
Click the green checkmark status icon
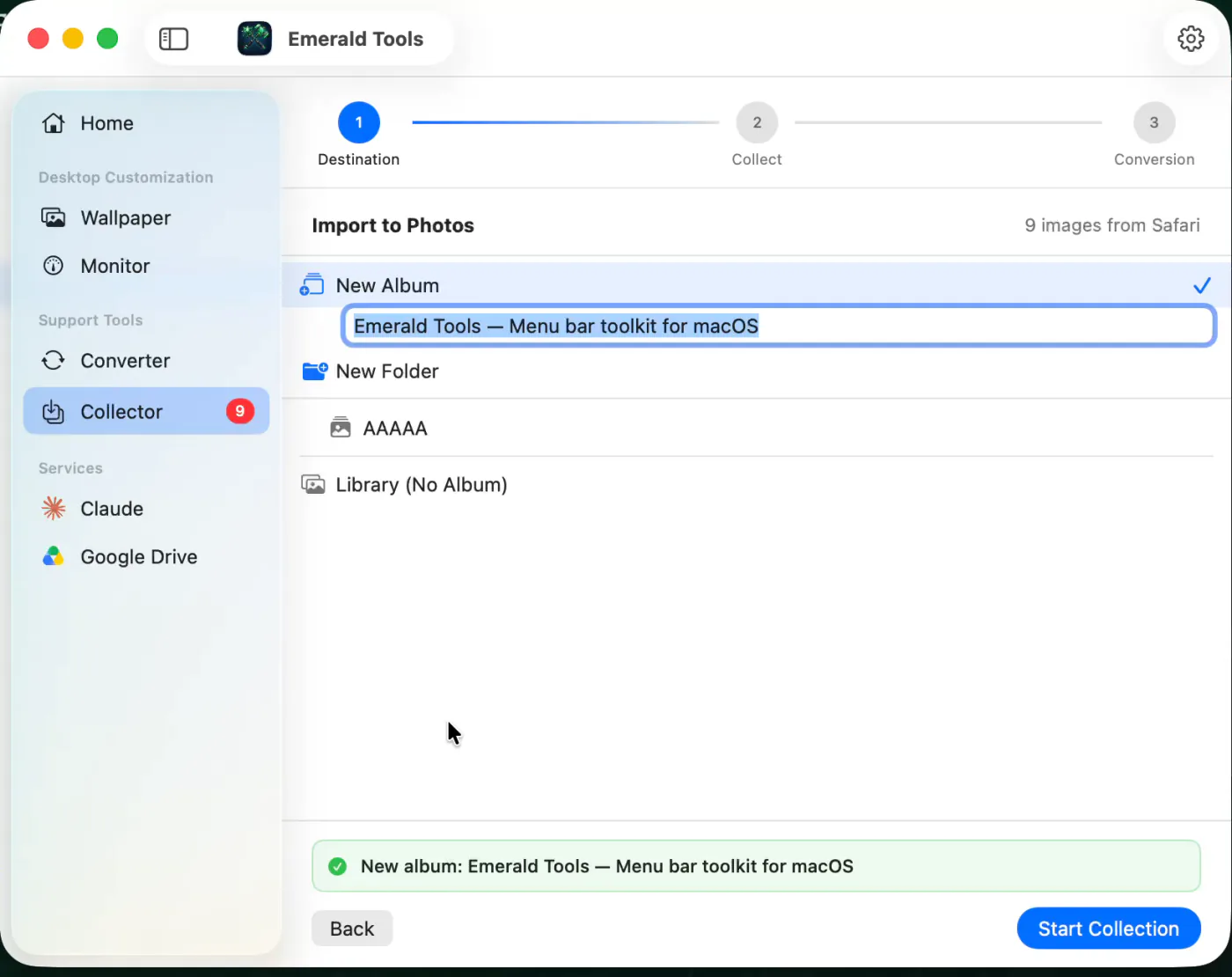pyautogui.click(x=337, y=866)
